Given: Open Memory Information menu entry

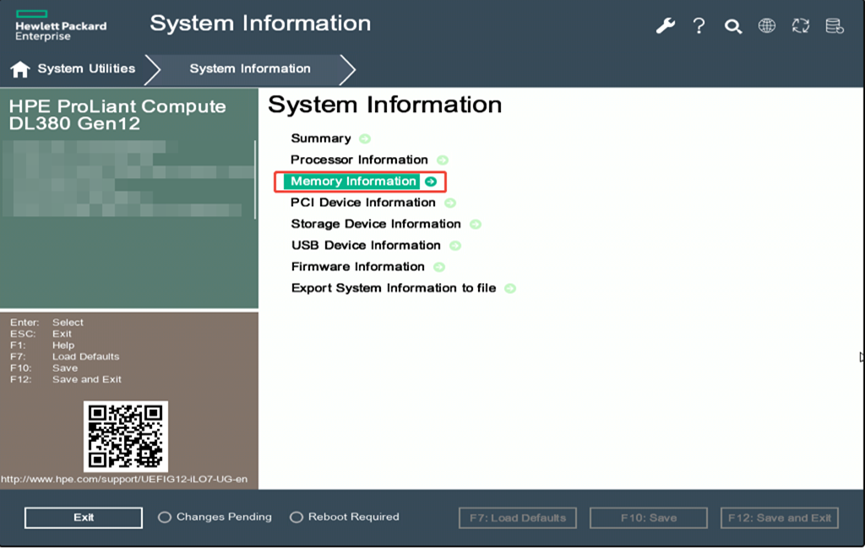Looking at the screenshot, I should click(353, 181).
